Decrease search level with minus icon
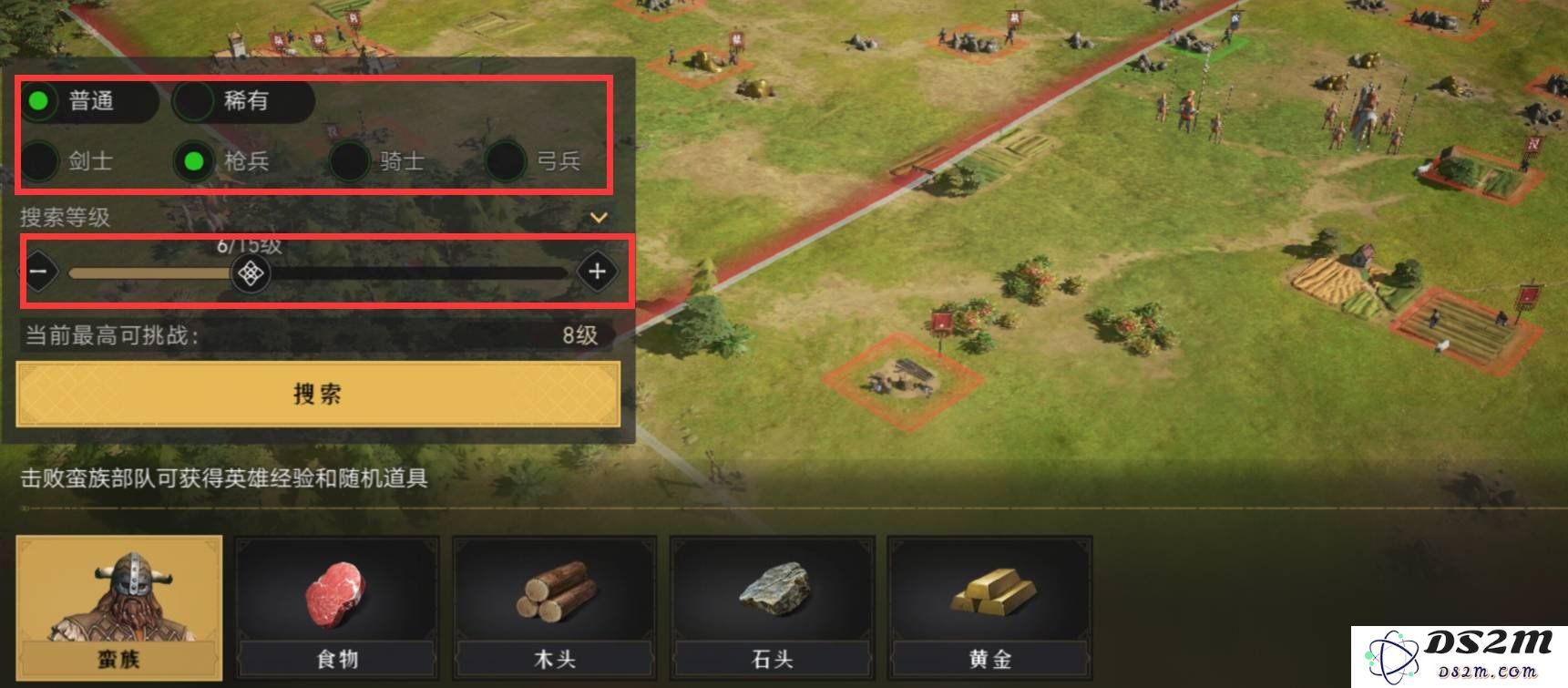 point(39,272)
